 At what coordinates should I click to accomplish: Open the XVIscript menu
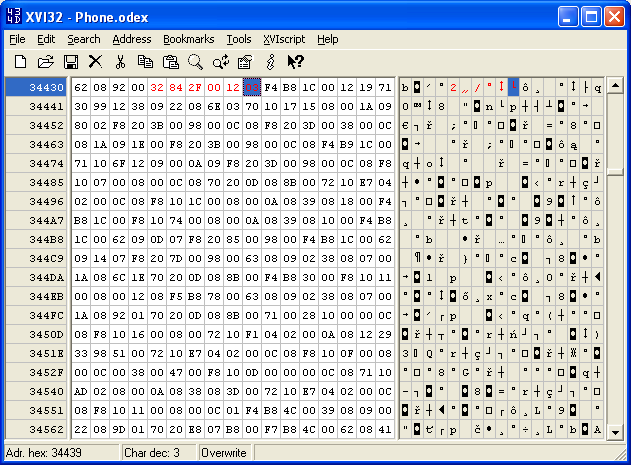pyautogui.click(x=285, y=39)
